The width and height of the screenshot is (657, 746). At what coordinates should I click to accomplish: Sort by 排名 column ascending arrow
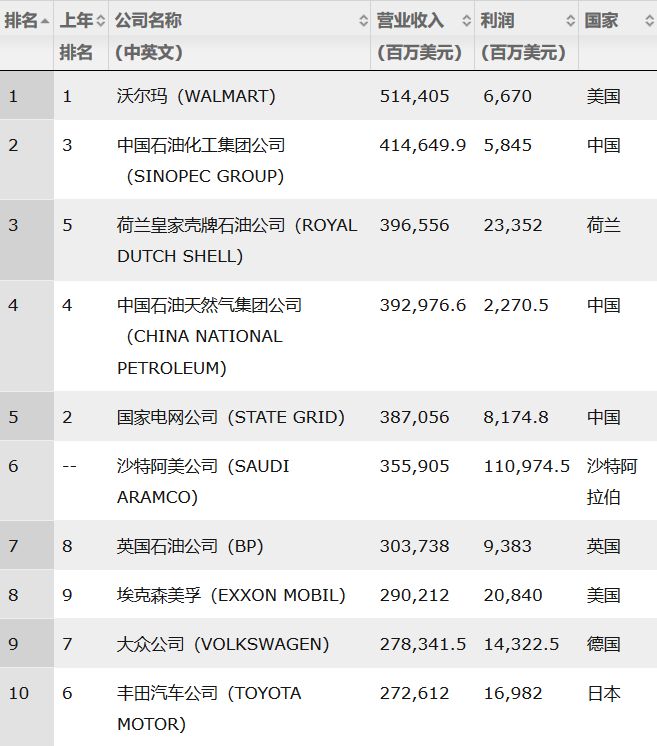click(45, 21)
